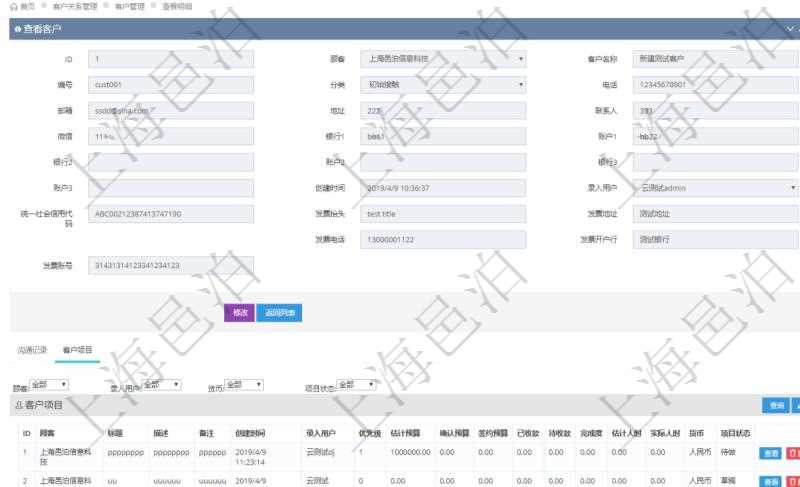This screenshot has height=487, width=800.
Task: Click the 发票地址 field
Action: tap(715, 214)
